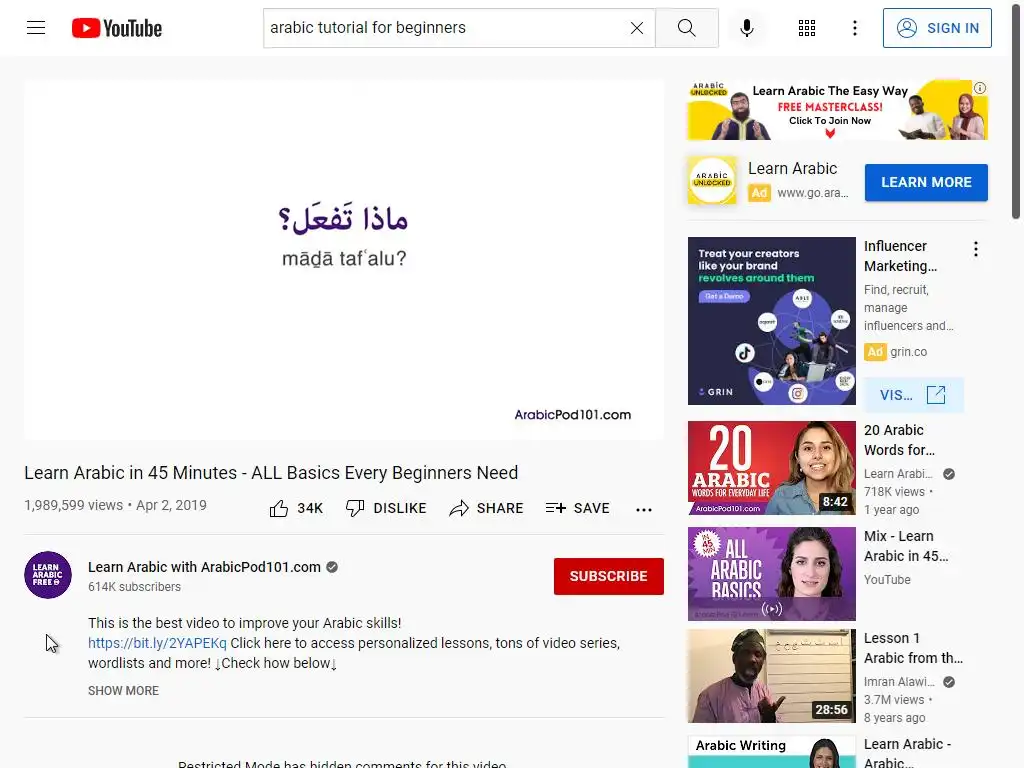
Task: Open the bit.ly/2YAPEKq description link
Action: click(x=157, y=643)
